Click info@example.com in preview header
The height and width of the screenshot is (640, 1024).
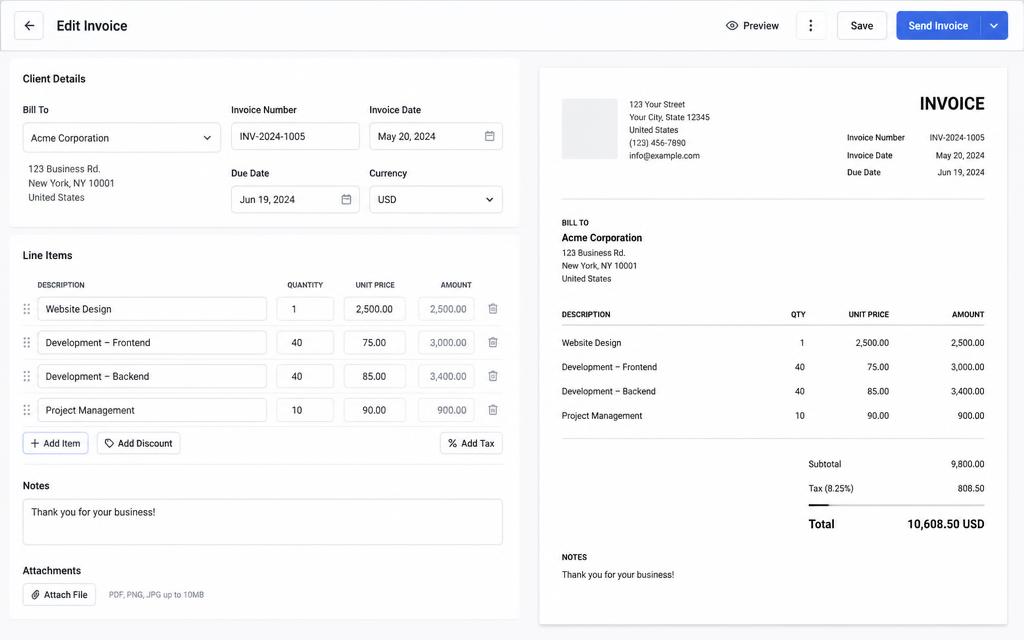(x=664, y=155)
